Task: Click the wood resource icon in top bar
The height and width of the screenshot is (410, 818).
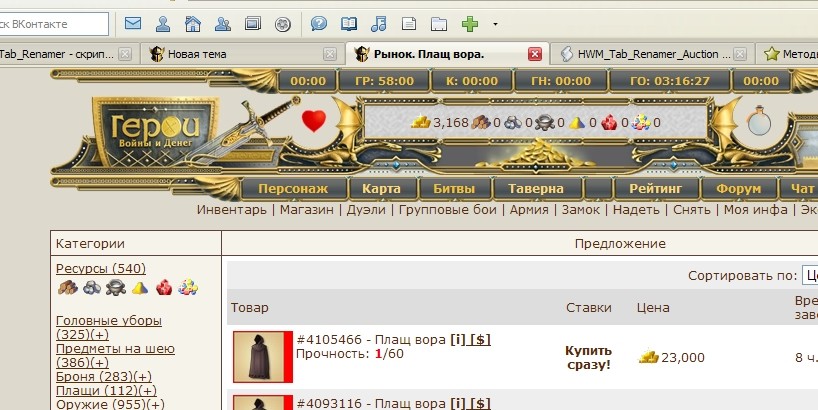Action: point(480,123)
